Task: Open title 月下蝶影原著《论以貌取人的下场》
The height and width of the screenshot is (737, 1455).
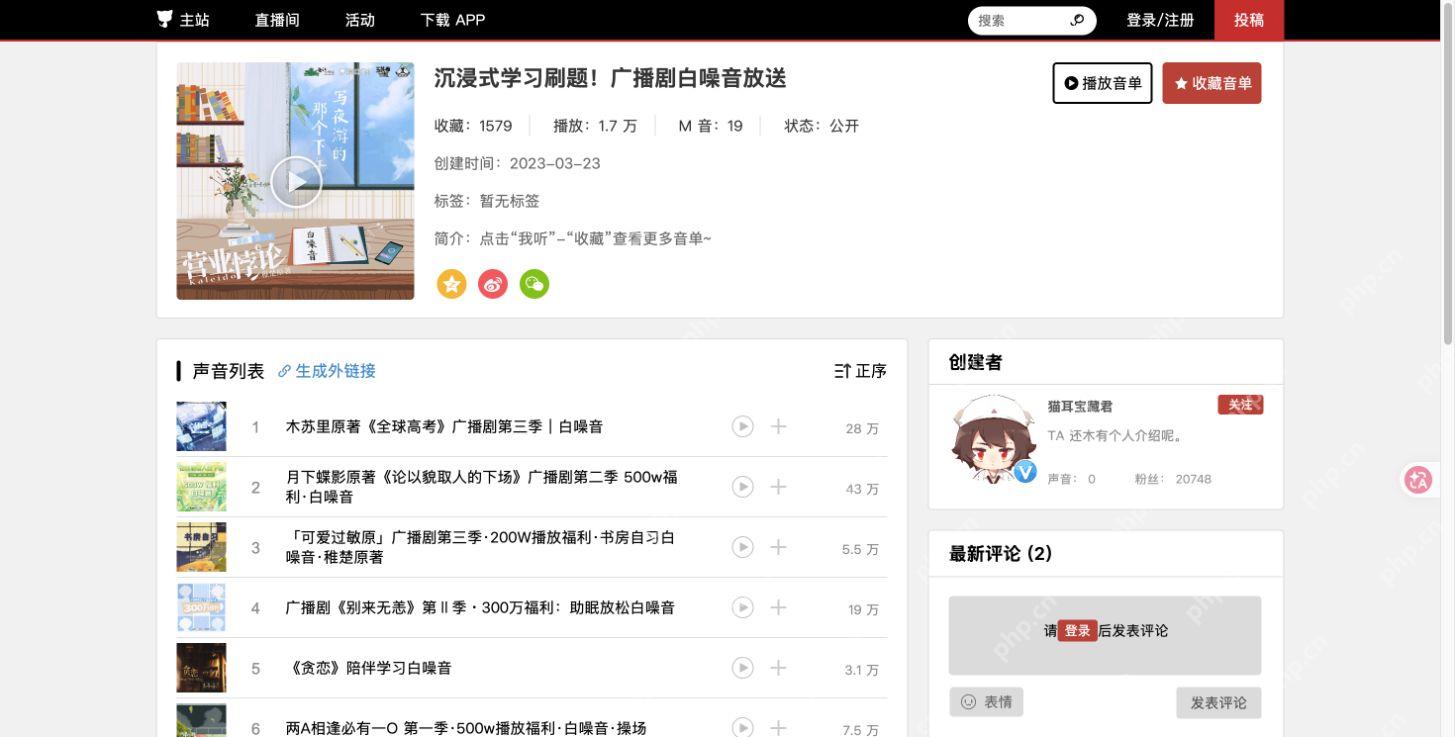Action: pos(481,487)
